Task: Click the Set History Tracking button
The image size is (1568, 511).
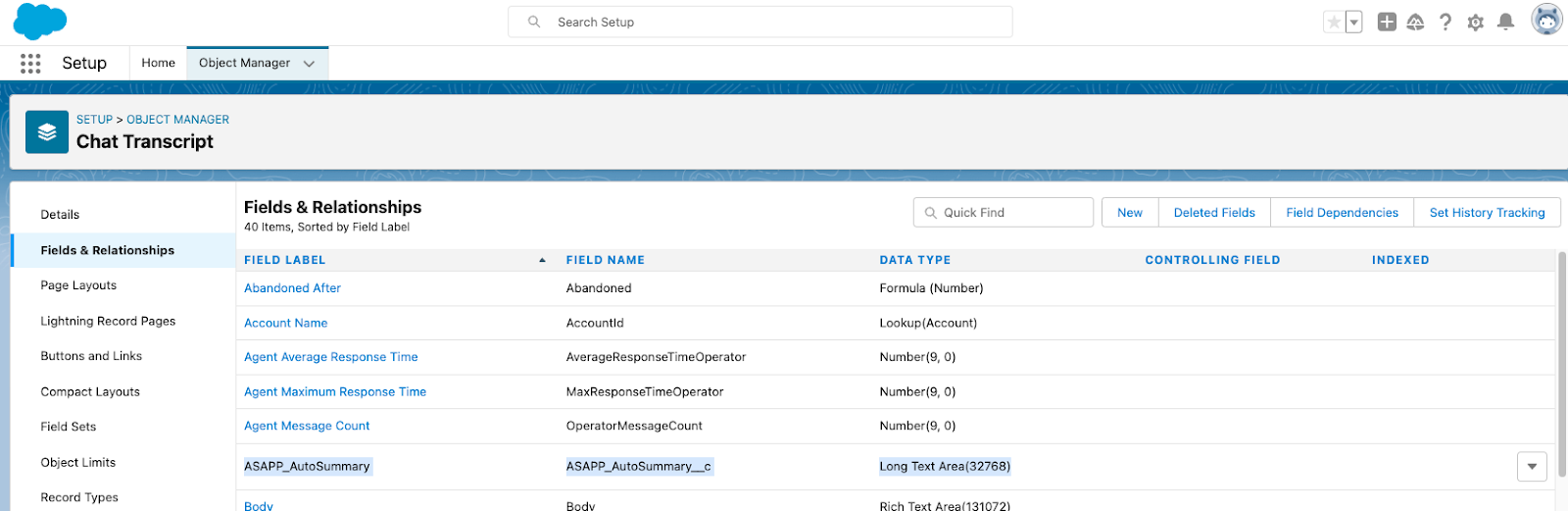Action: click(1487, 213)
